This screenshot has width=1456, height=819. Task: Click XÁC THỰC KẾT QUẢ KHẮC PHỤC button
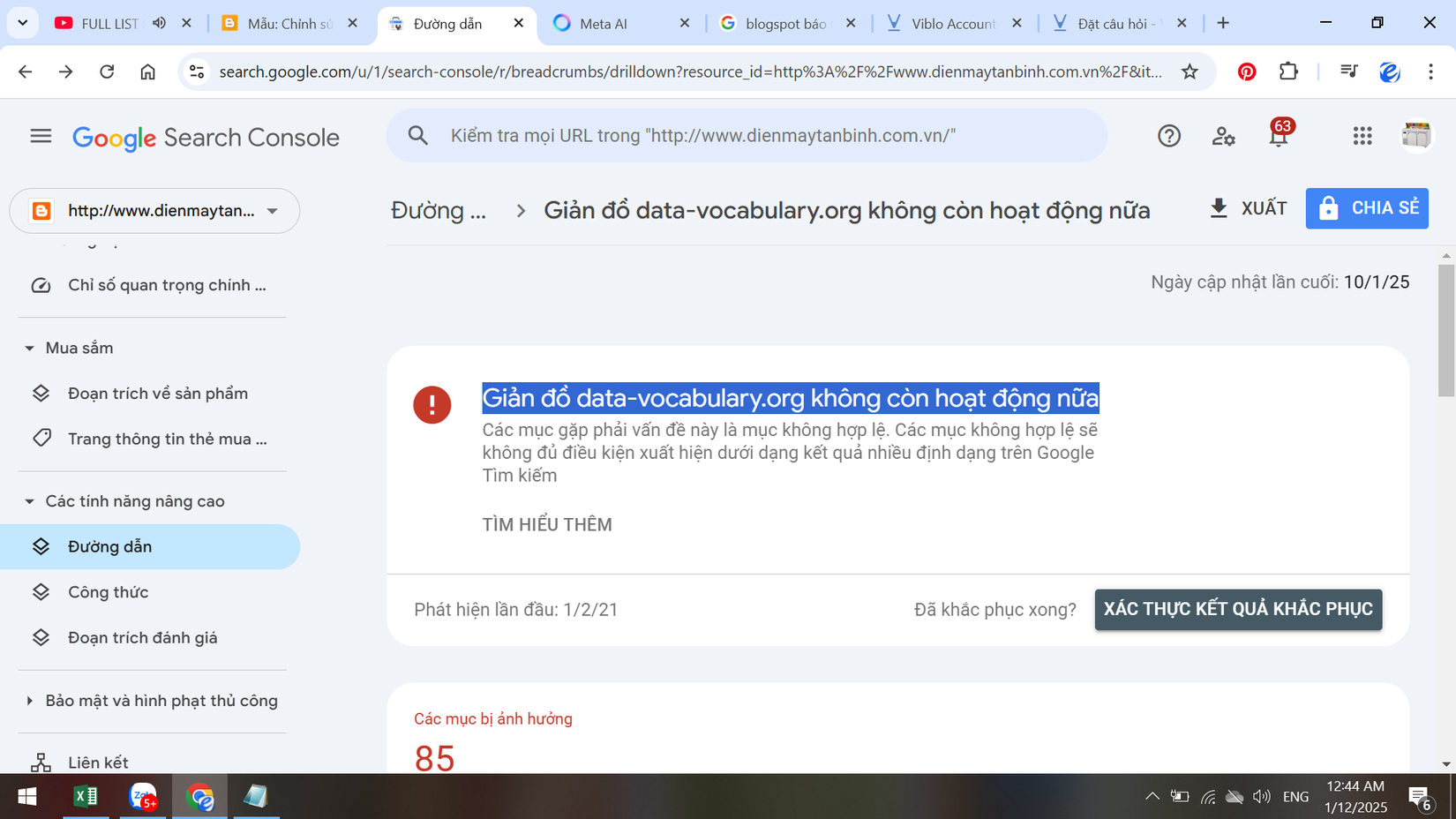[x=1238, y=610]
